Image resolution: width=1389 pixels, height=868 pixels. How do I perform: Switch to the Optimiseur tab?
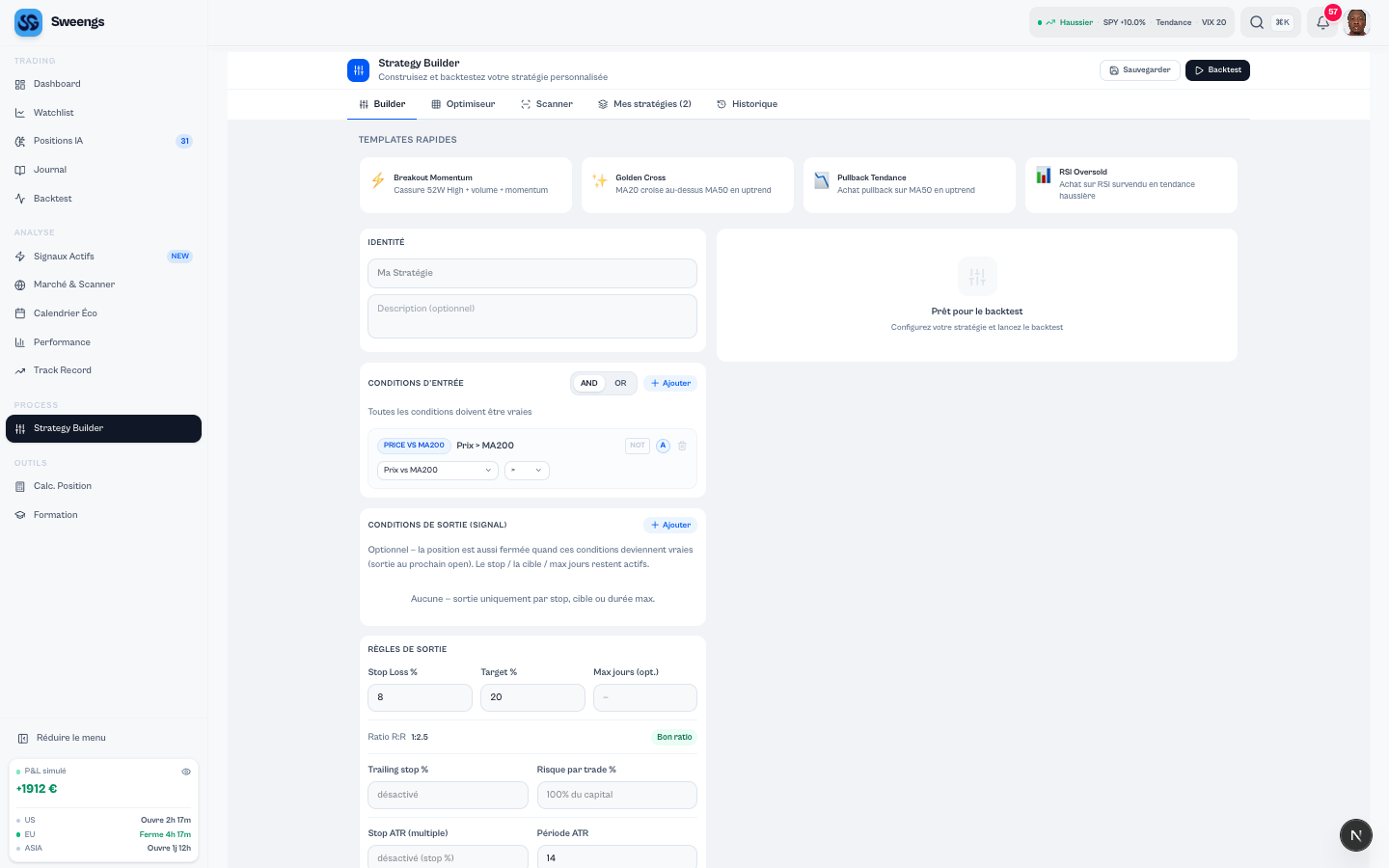pyautogui.click(x=463, y=104)
